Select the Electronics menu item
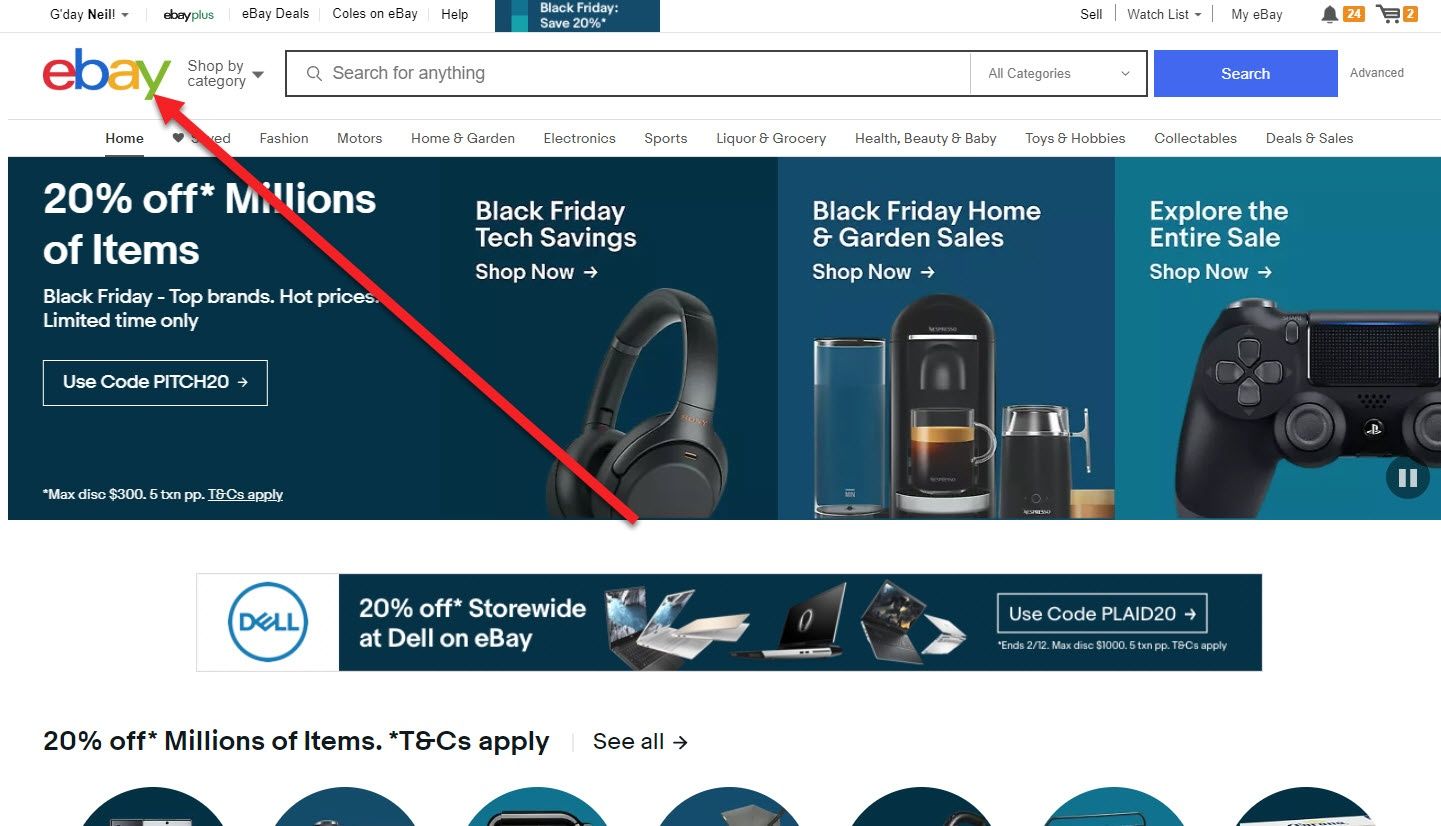The height and width of the screenshot is (826, 1441). (x=579, y=138)
